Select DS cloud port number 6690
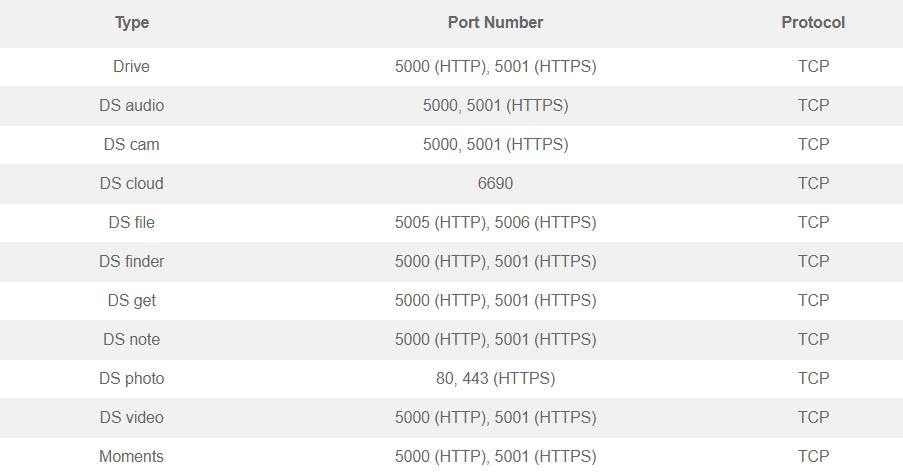This screenshot has width=903, height=476. pyautogui.click(x=495, y=184)
